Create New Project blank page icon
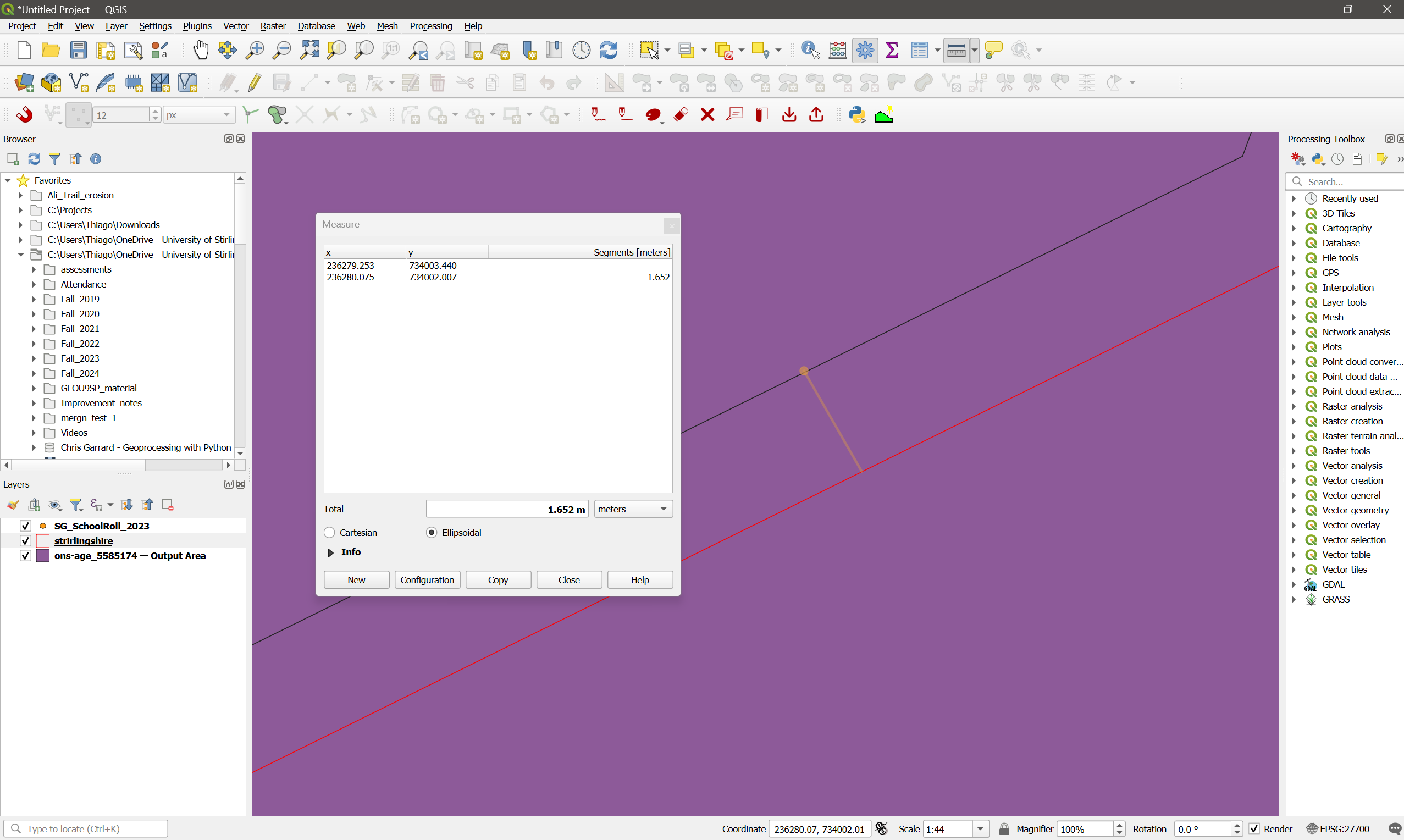This screenshot has width=1404, height=840. point(24,51)
